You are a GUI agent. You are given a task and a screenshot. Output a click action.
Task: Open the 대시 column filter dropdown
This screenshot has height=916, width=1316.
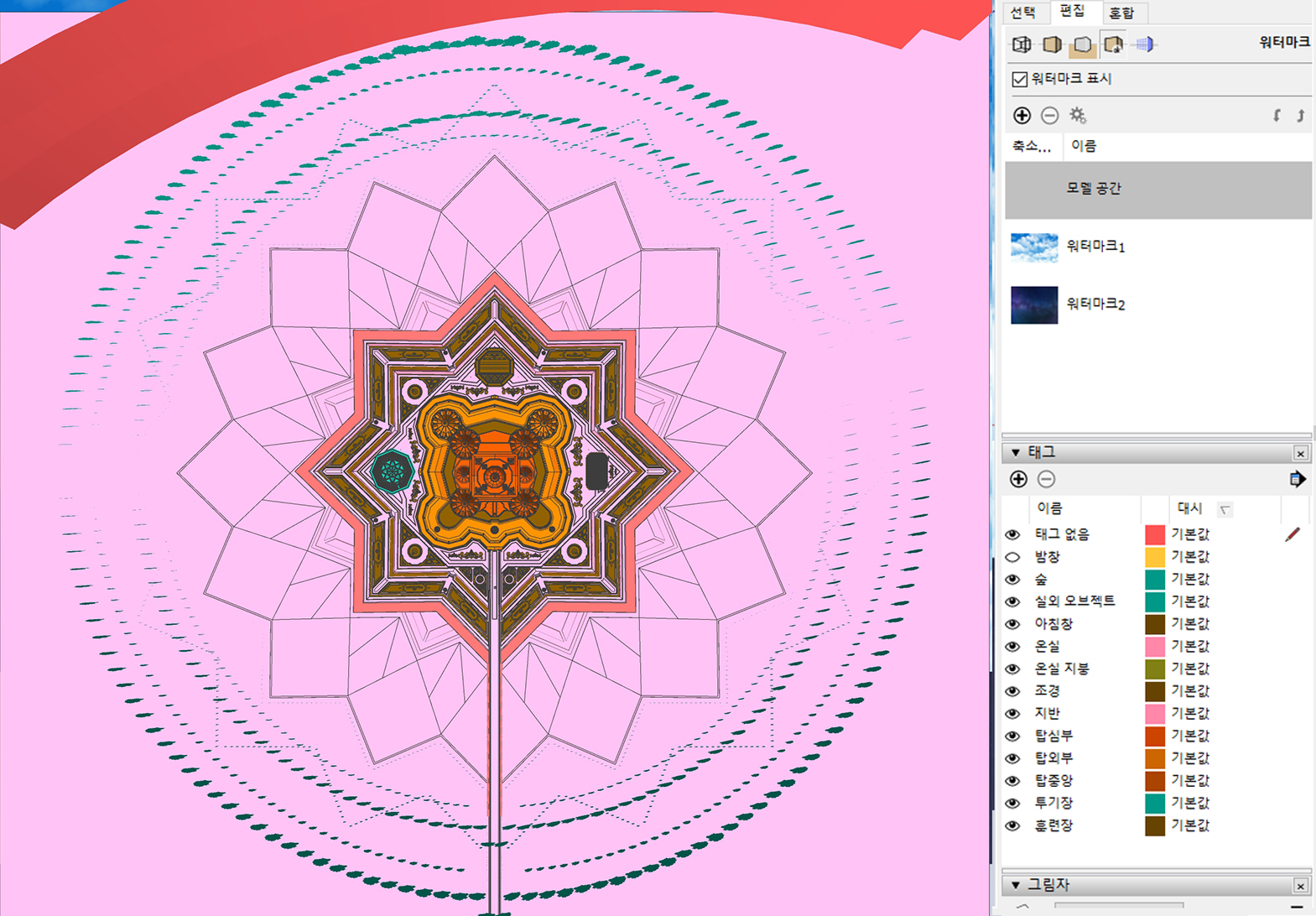click(1225, 509)
